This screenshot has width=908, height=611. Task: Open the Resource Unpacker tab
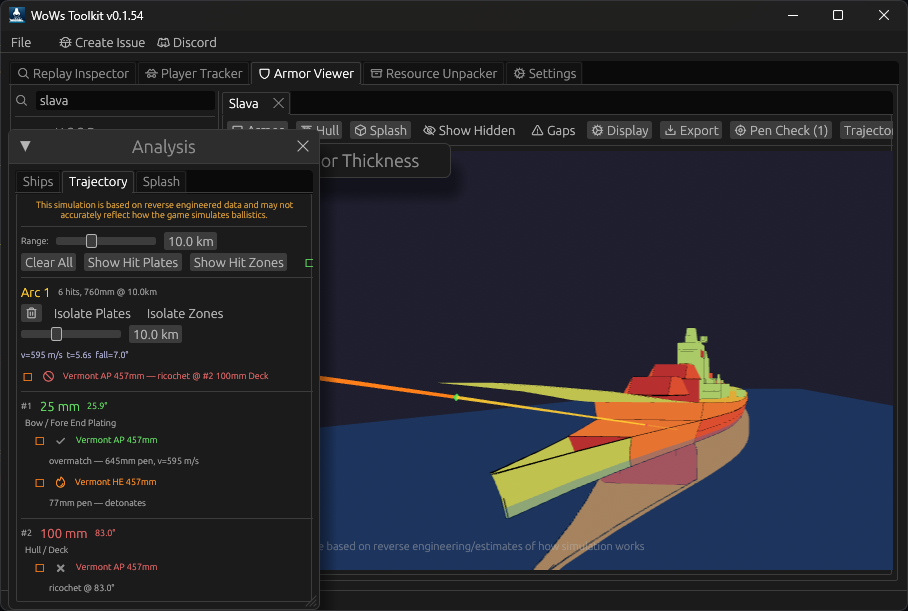click(x=433, y=73)
